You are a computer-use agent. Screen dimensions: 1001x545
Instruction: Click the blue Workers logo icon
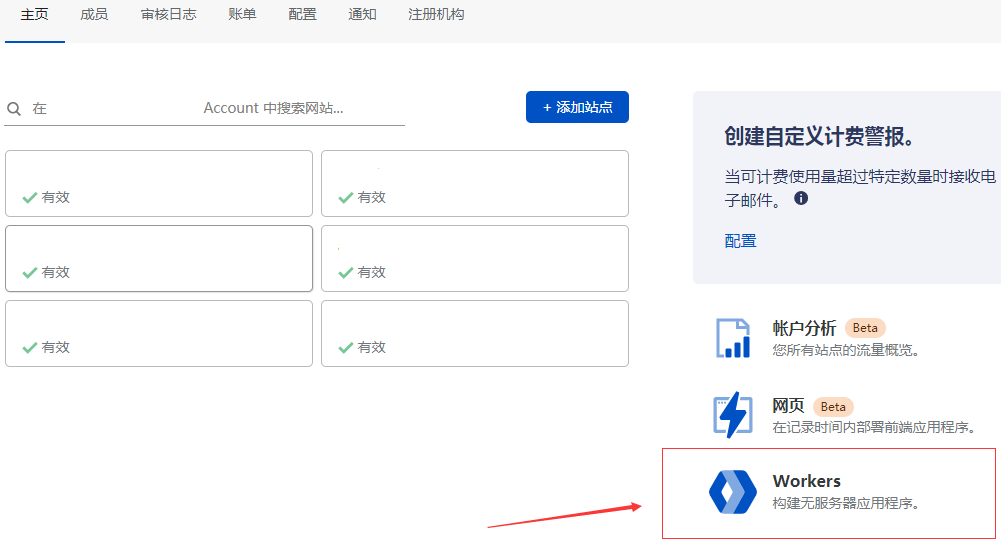[732, 491]
